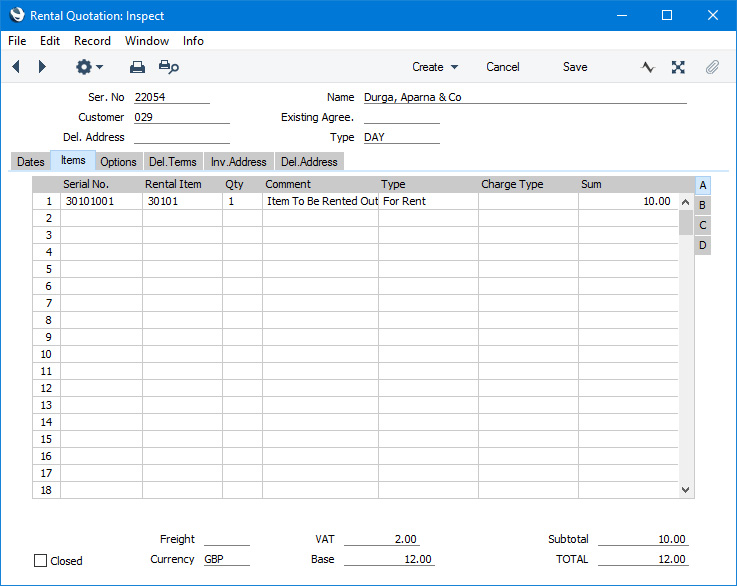Click the Charge Type cell in row 1

528,201
